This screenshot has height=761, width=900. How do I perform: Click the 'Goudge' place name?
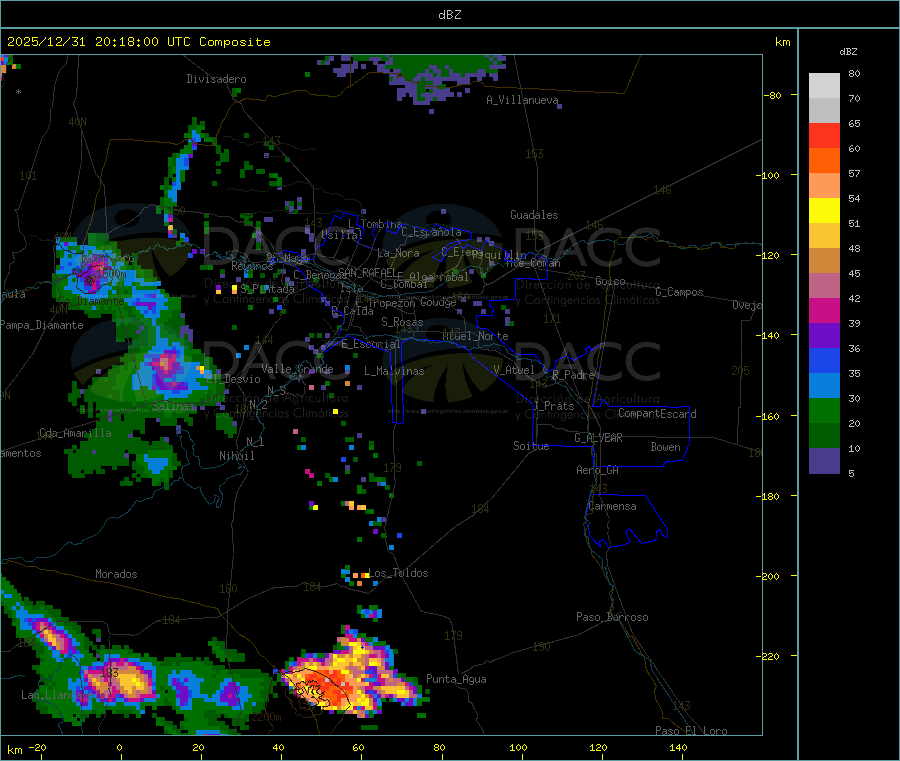(x=438, y=302)
